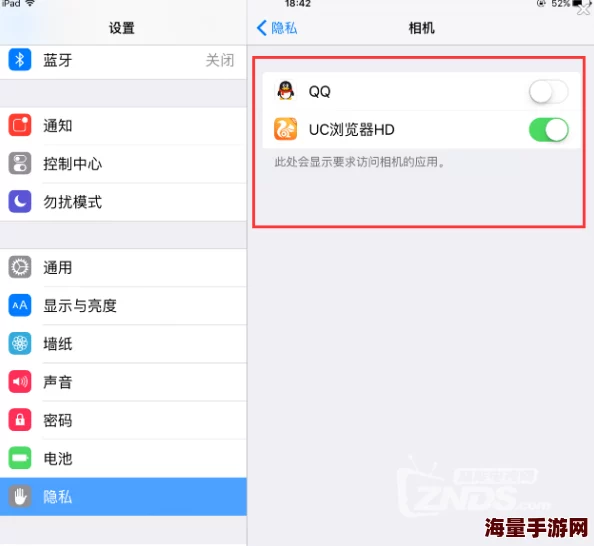Disable camera access for UC浏览器HD
594x546 pixels.
click(x=549, y=130)
